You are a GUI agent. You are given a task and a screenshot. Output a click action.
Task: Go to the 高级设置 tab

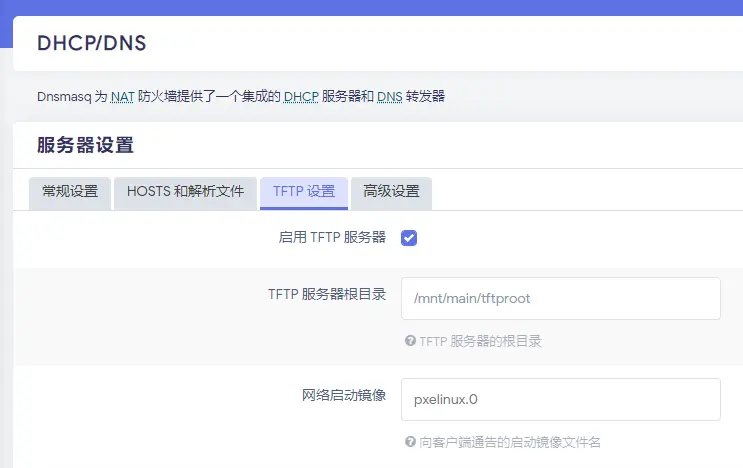(x=391, y=192)
